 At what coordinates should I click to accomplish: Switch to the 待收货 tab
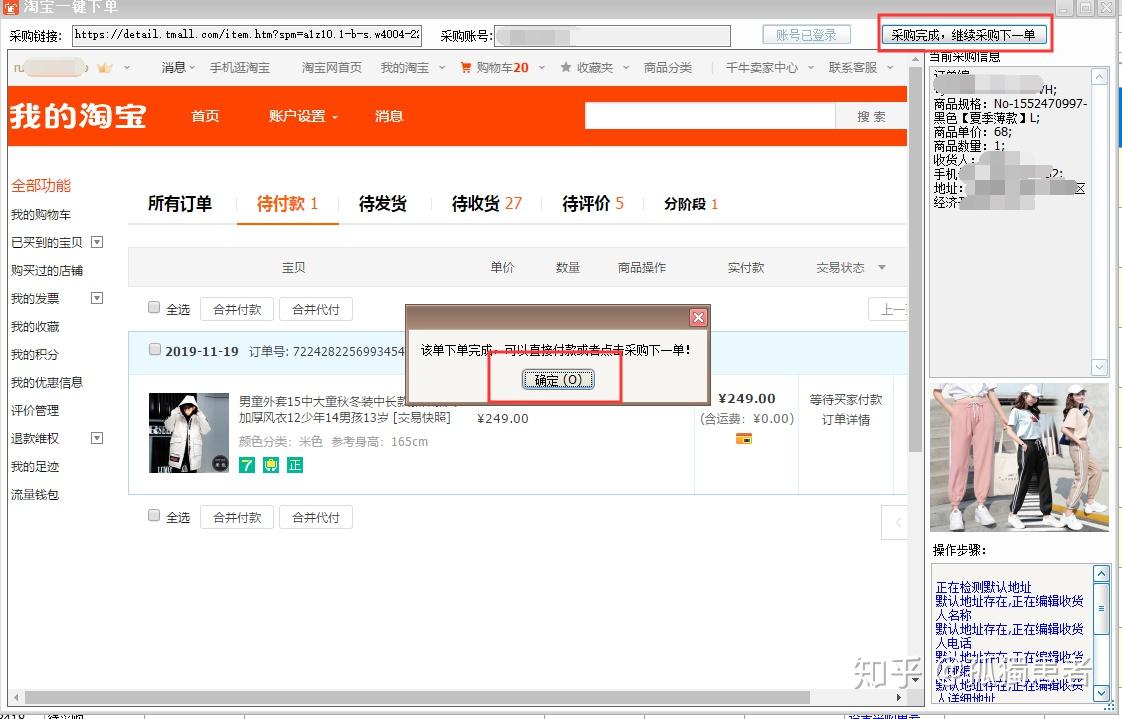[x=478, y=203]
